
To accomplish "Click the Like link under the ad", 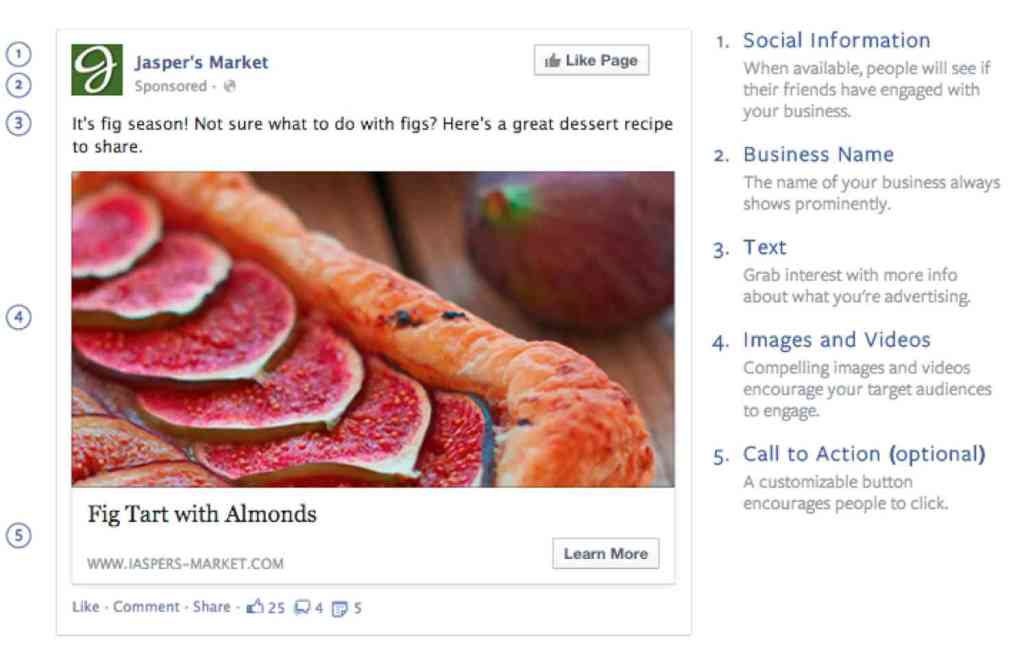I will coord(86,607).
